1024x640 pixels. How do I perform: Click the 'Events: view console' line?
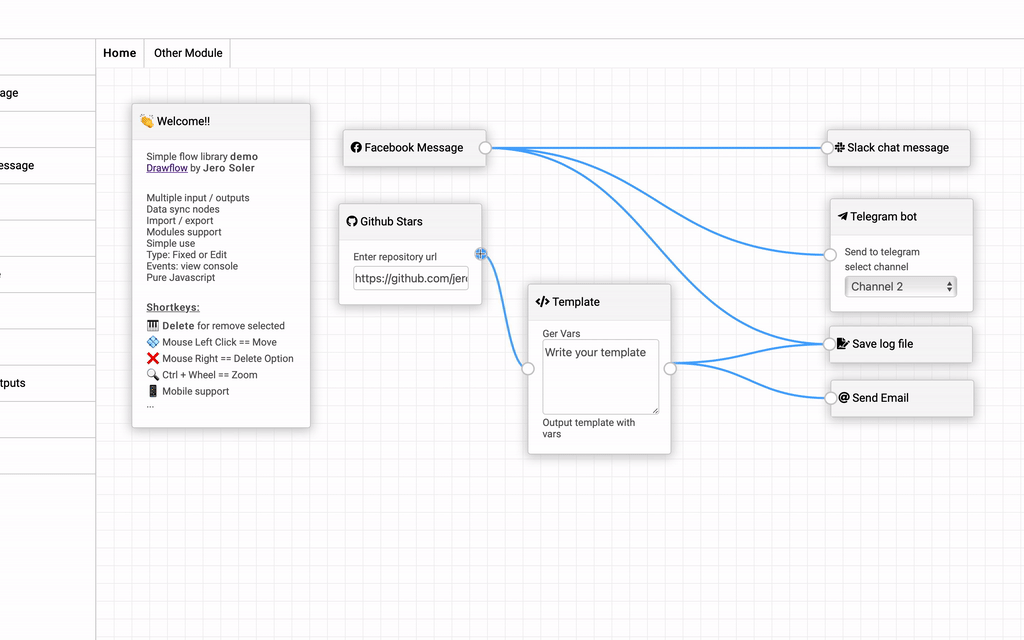coord(192,266)
